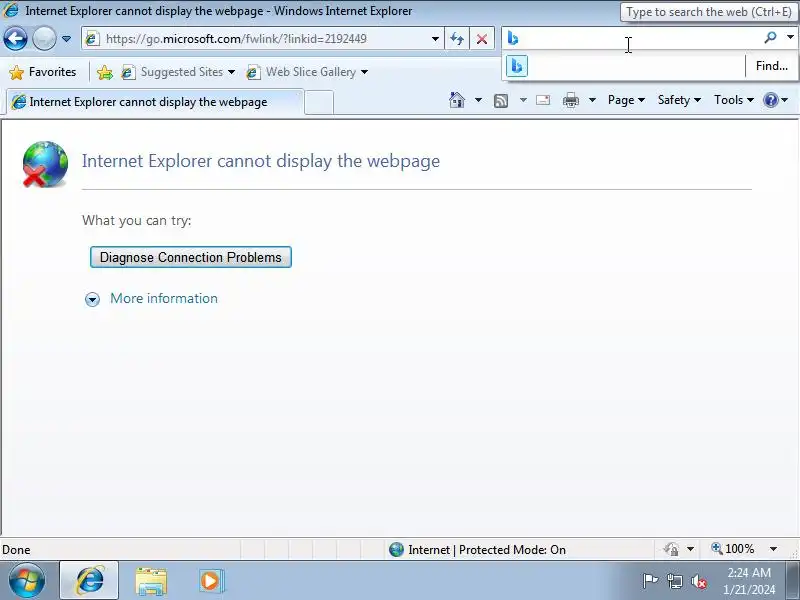The width and height of the screenshot is (800, 600).
Task: Open the Favorites center
Action: point(43,72)
